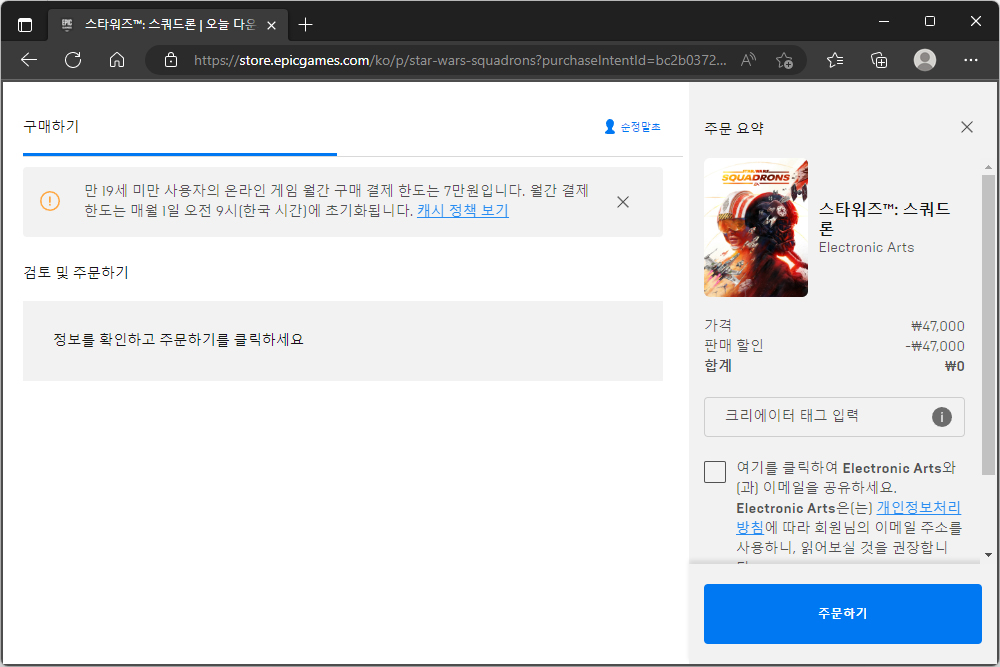Open the browser profile avatar
The image size is (1000, 667).
[925, 60]
